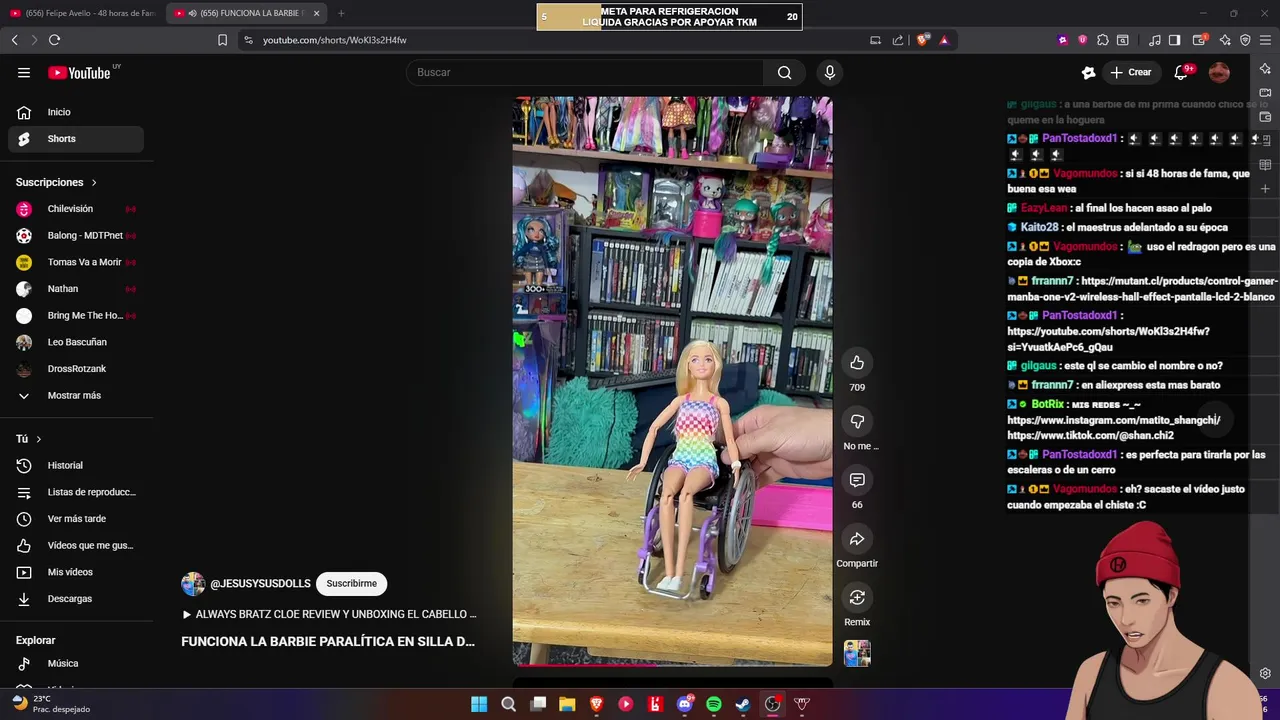Open Historial watch history
Image resolution: width=1280 pixels, height=720 pixels.
tap(76, 465)
